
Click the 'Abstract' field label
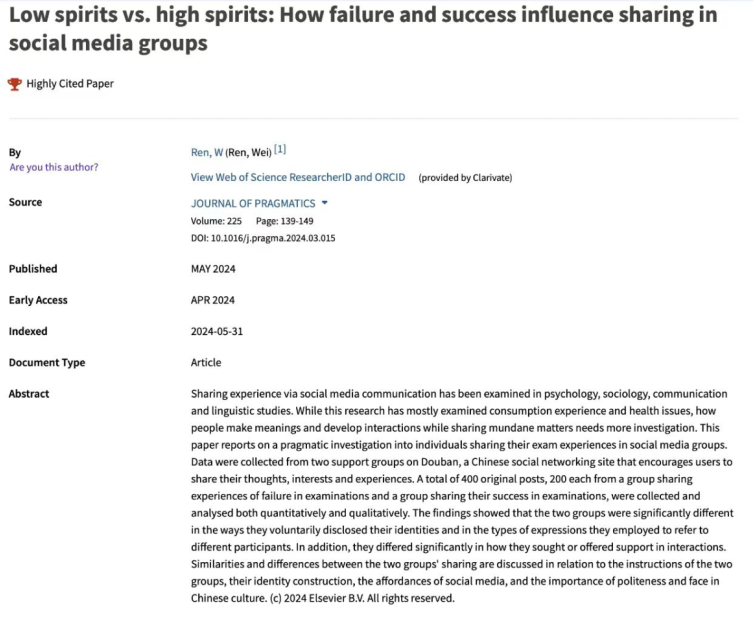point(29,394)
